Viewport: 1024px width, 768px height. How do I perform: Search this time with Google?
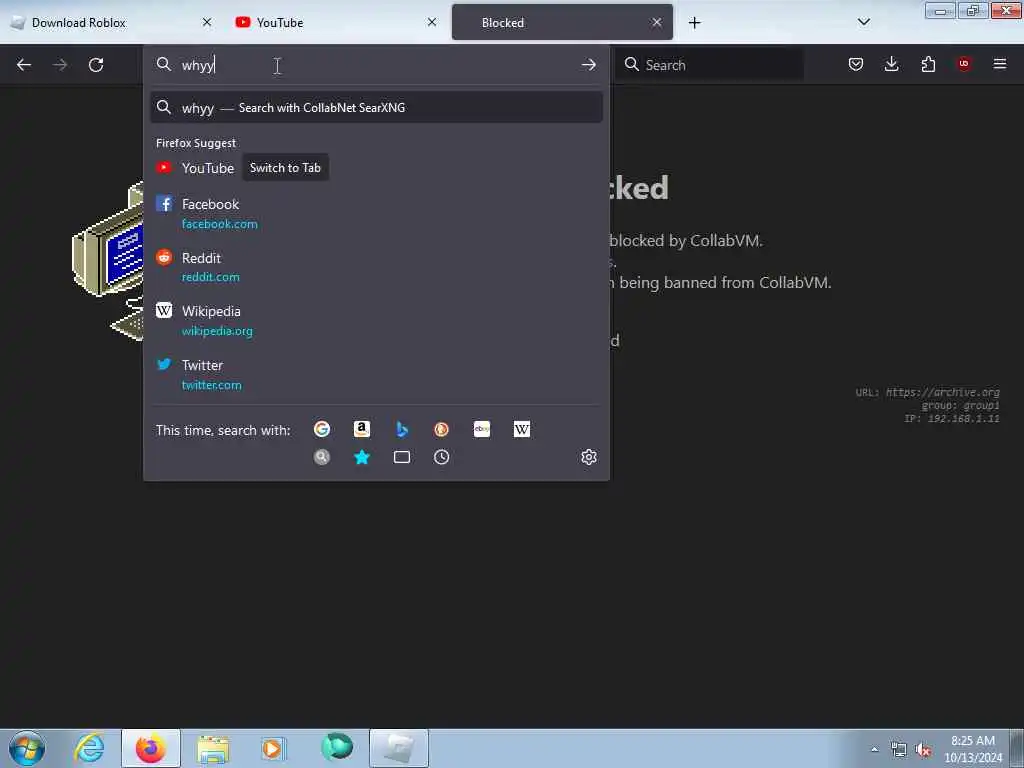coord(321,429)
